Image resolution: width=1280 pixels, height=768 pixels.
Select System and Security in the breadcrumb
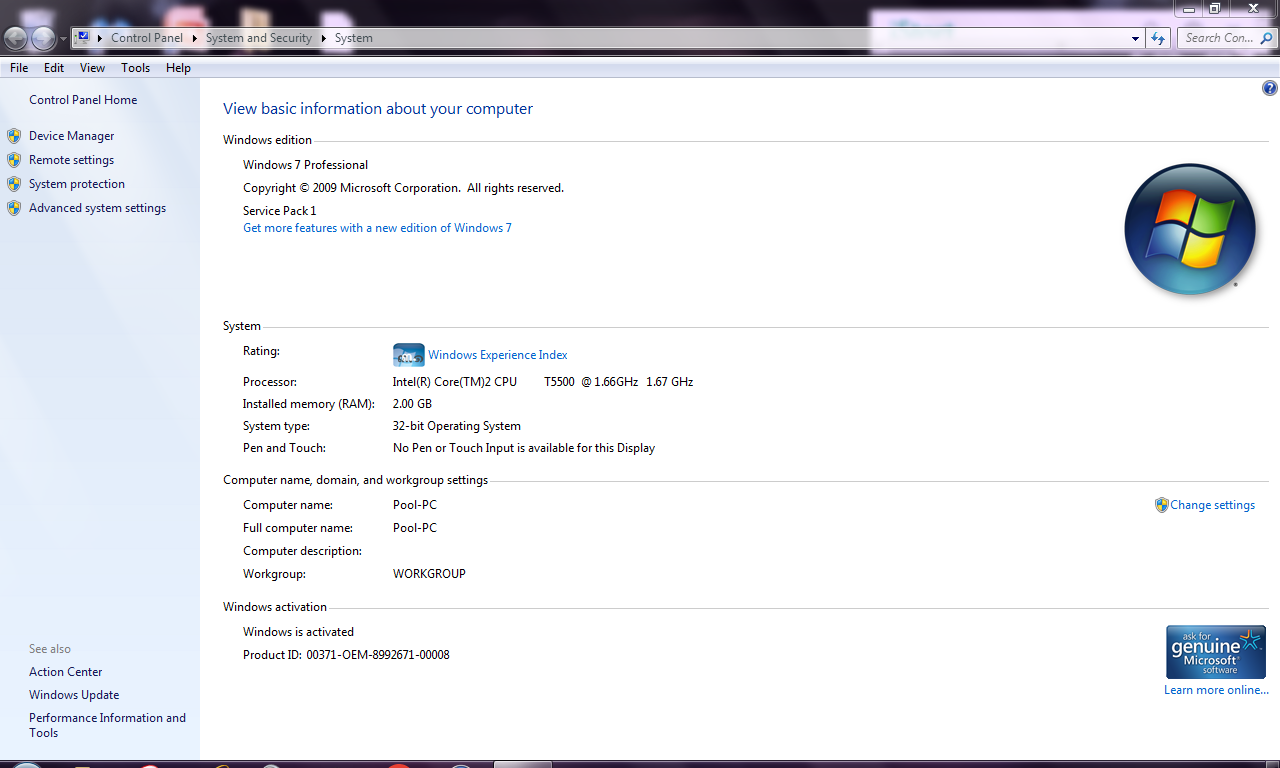tap(259, 38)
